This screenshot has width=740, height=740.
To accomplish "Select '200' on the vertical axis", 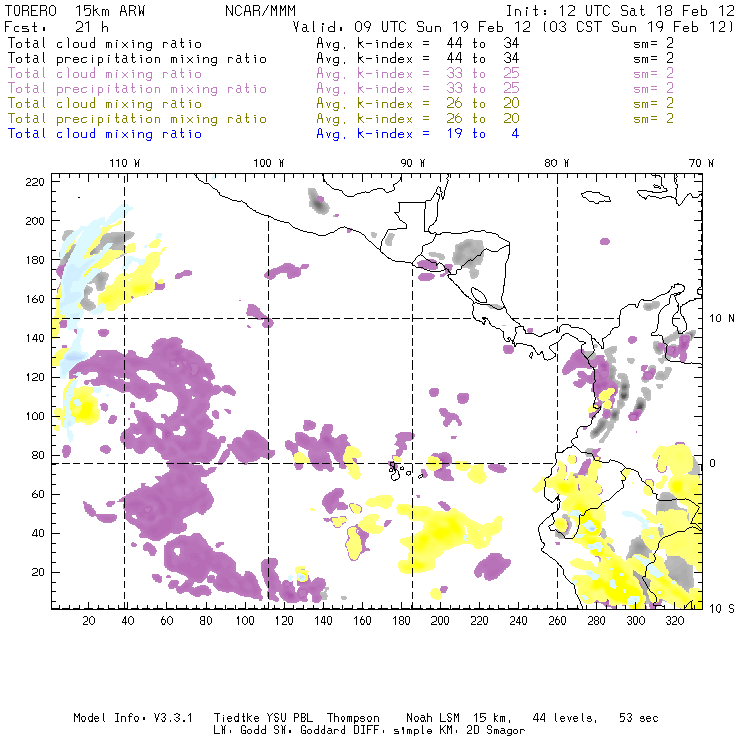I will 35,221.
